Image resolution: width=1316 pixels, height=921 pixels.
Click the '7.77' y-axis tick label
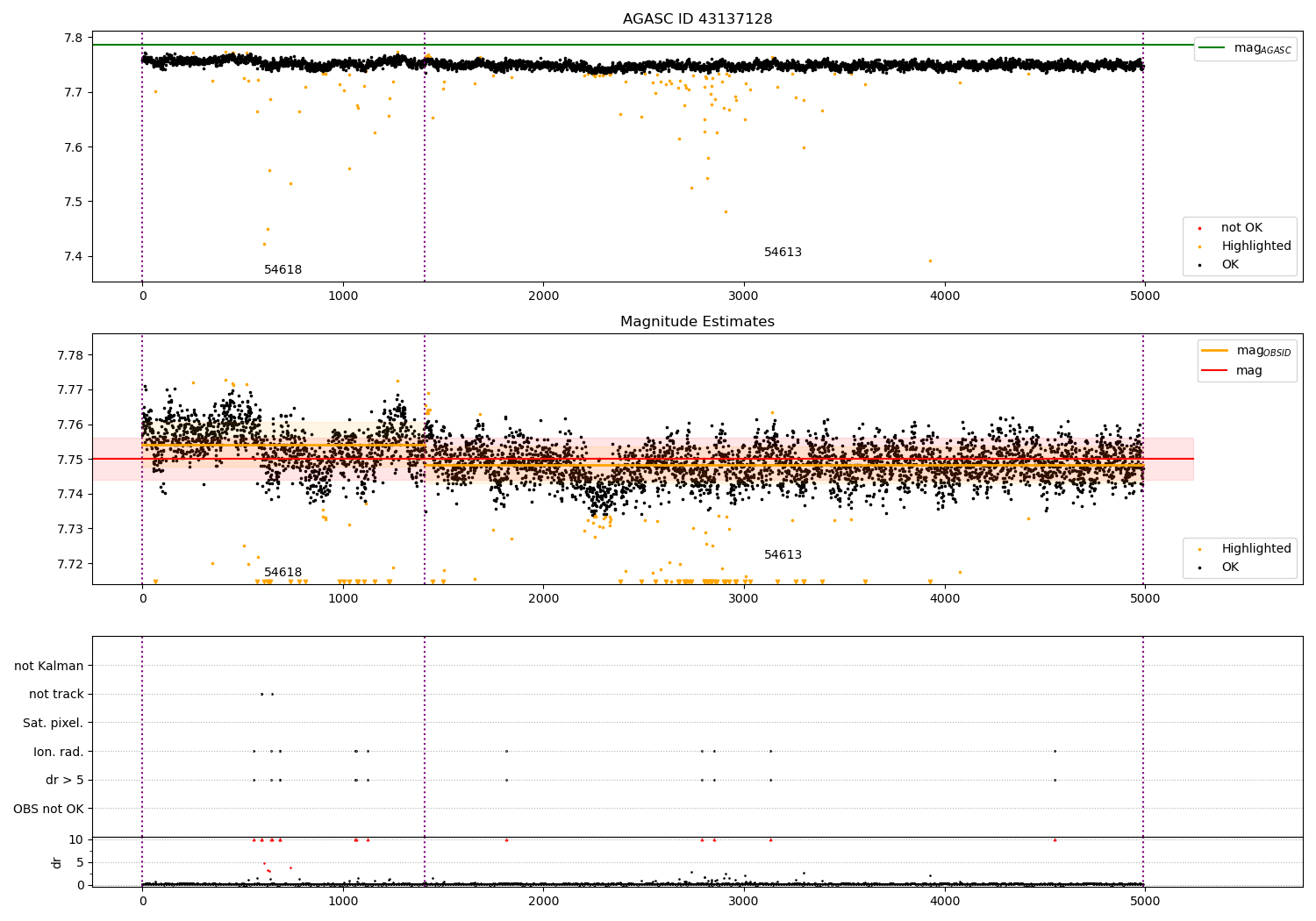(x=70, y=389)
